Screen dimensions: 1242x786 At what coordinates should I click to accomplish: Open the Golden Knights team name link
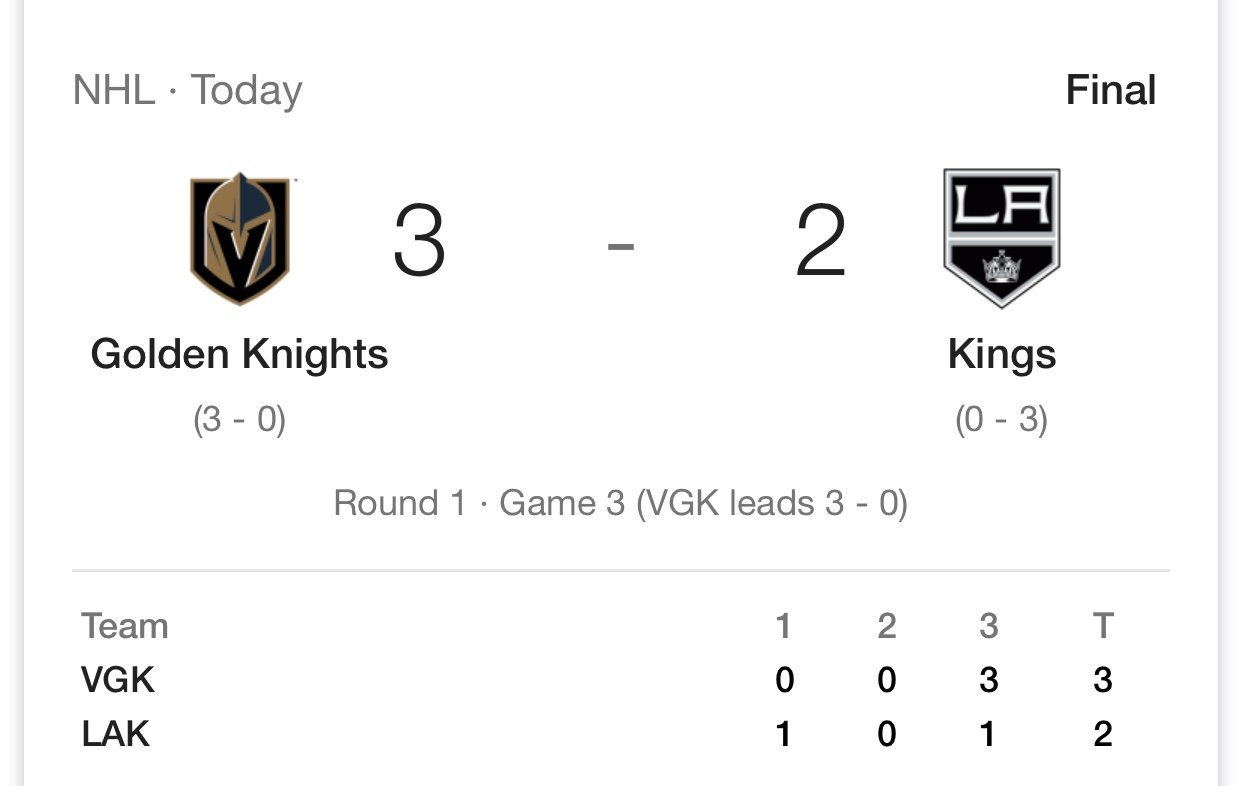click(239, 354)
